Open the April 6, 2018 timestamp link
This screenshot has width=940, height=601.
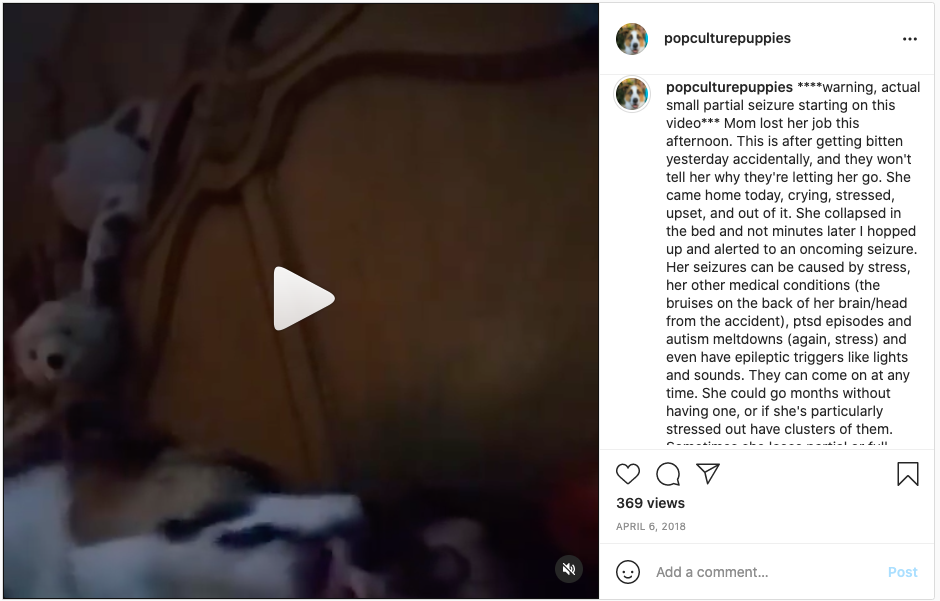651,527
